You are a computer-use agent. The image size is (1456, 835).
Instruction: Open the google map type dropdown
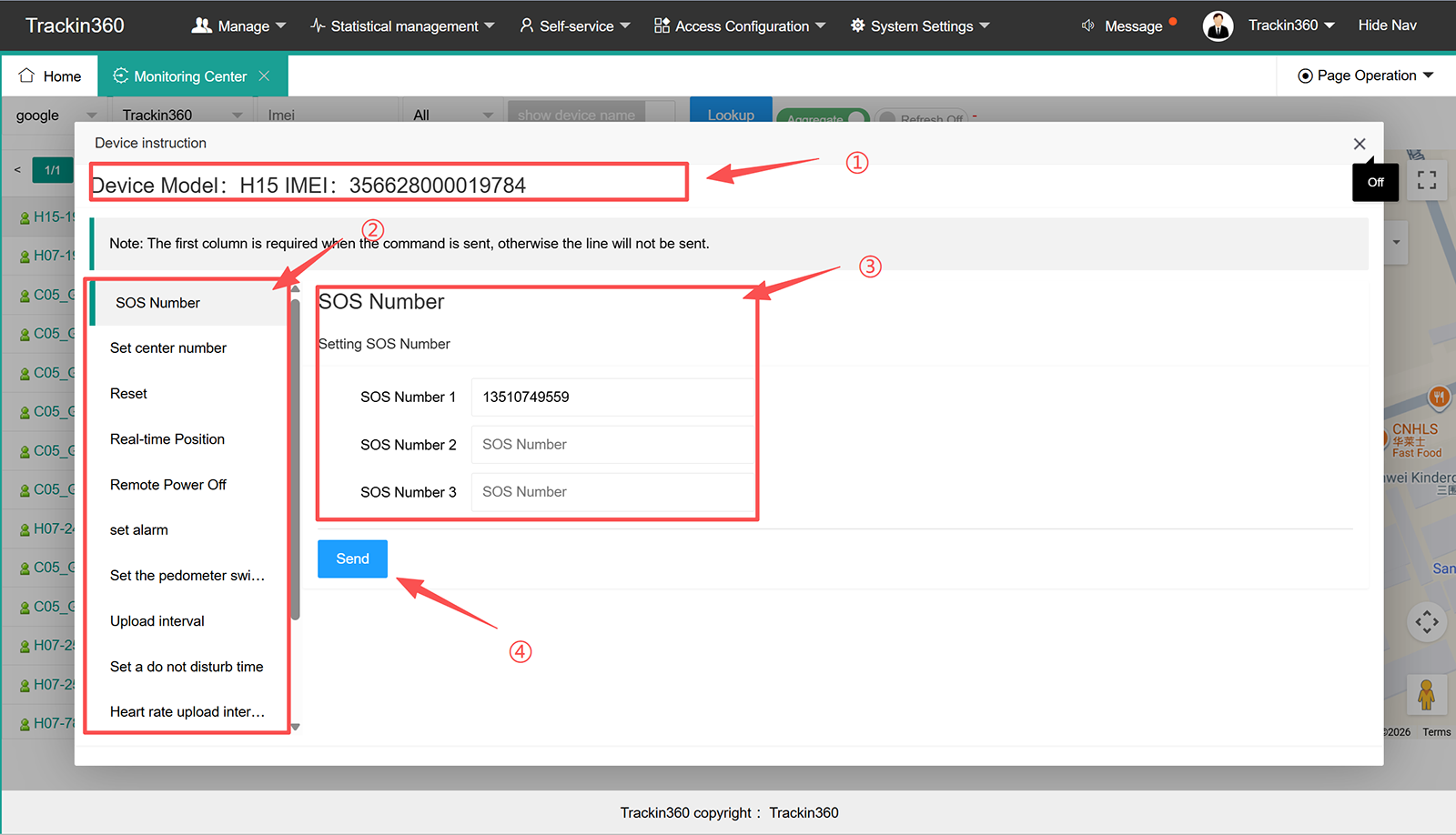pyautogui.click(x=56, y=115)
